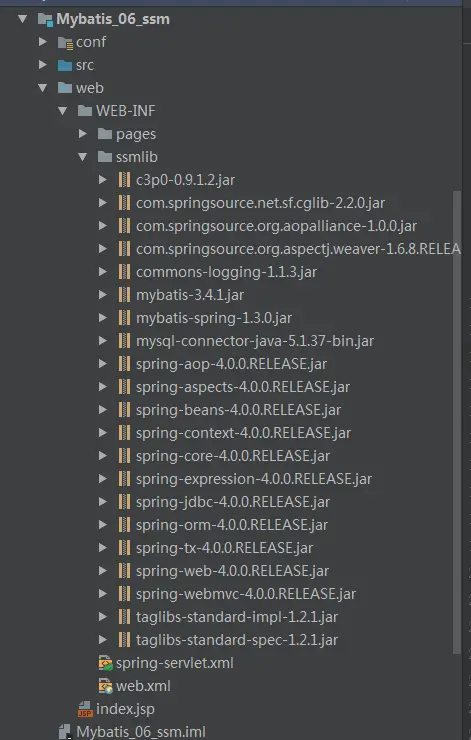Click the ssmlib folder icon
This screenshot has height=740, width=471.
click(105, 157)
